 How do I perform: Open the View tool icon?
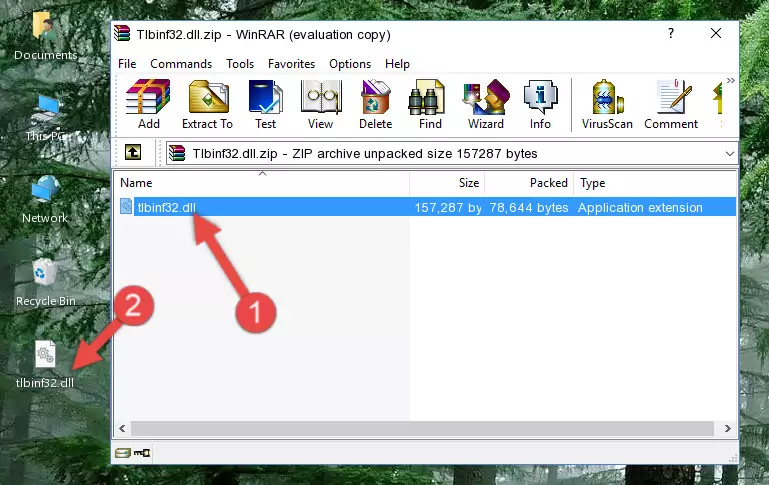pos(321,104)
